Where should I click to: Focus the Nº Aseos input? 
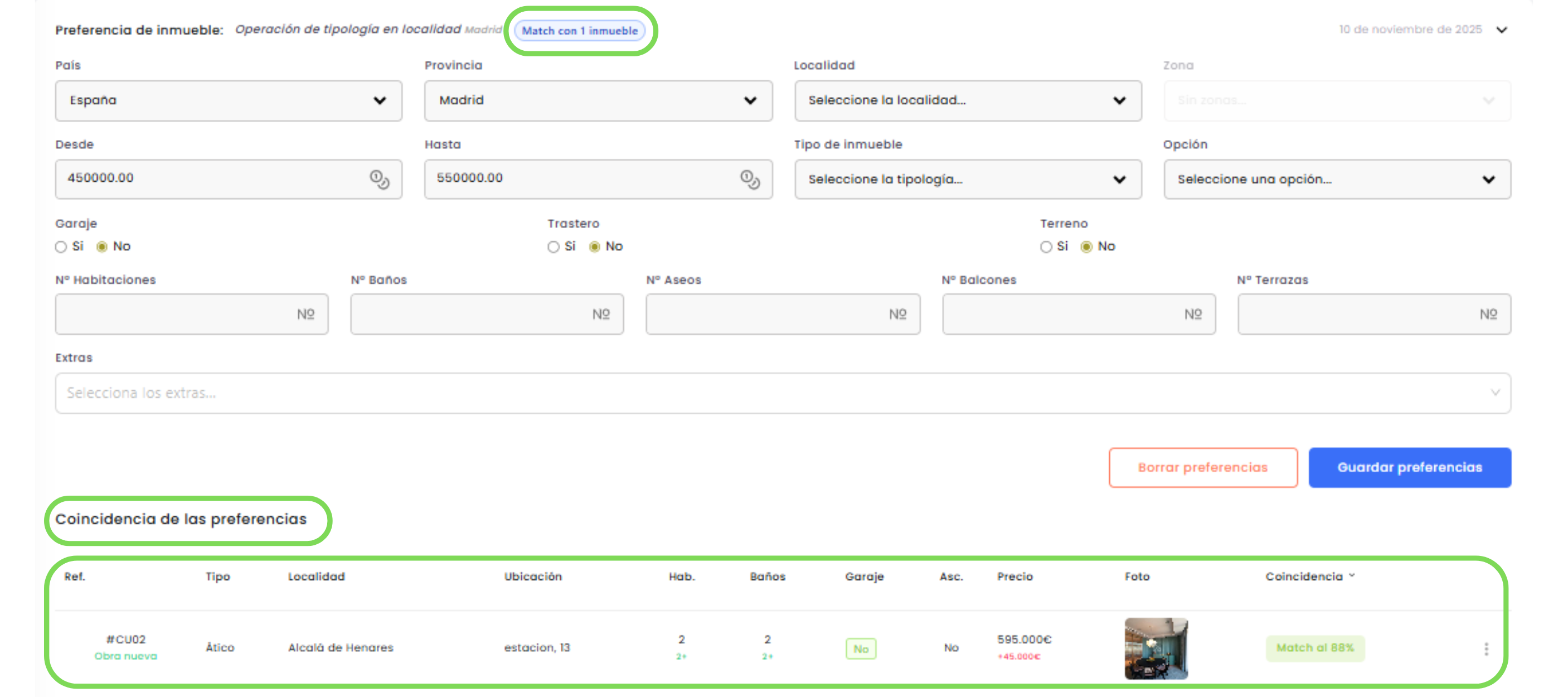click(782, 314)
